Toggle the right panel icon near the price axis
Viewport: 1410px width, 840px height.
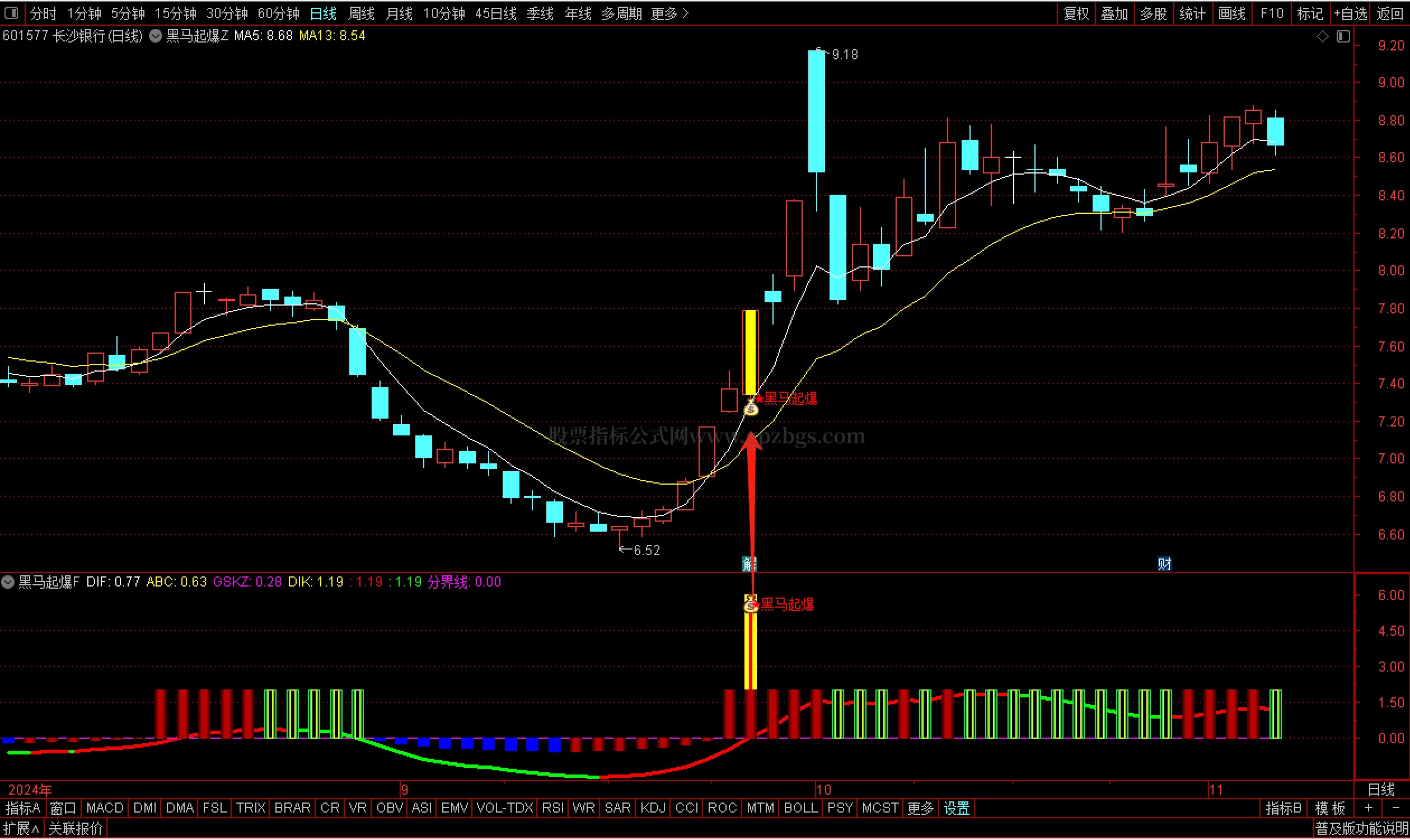[x=1343, y=36]
